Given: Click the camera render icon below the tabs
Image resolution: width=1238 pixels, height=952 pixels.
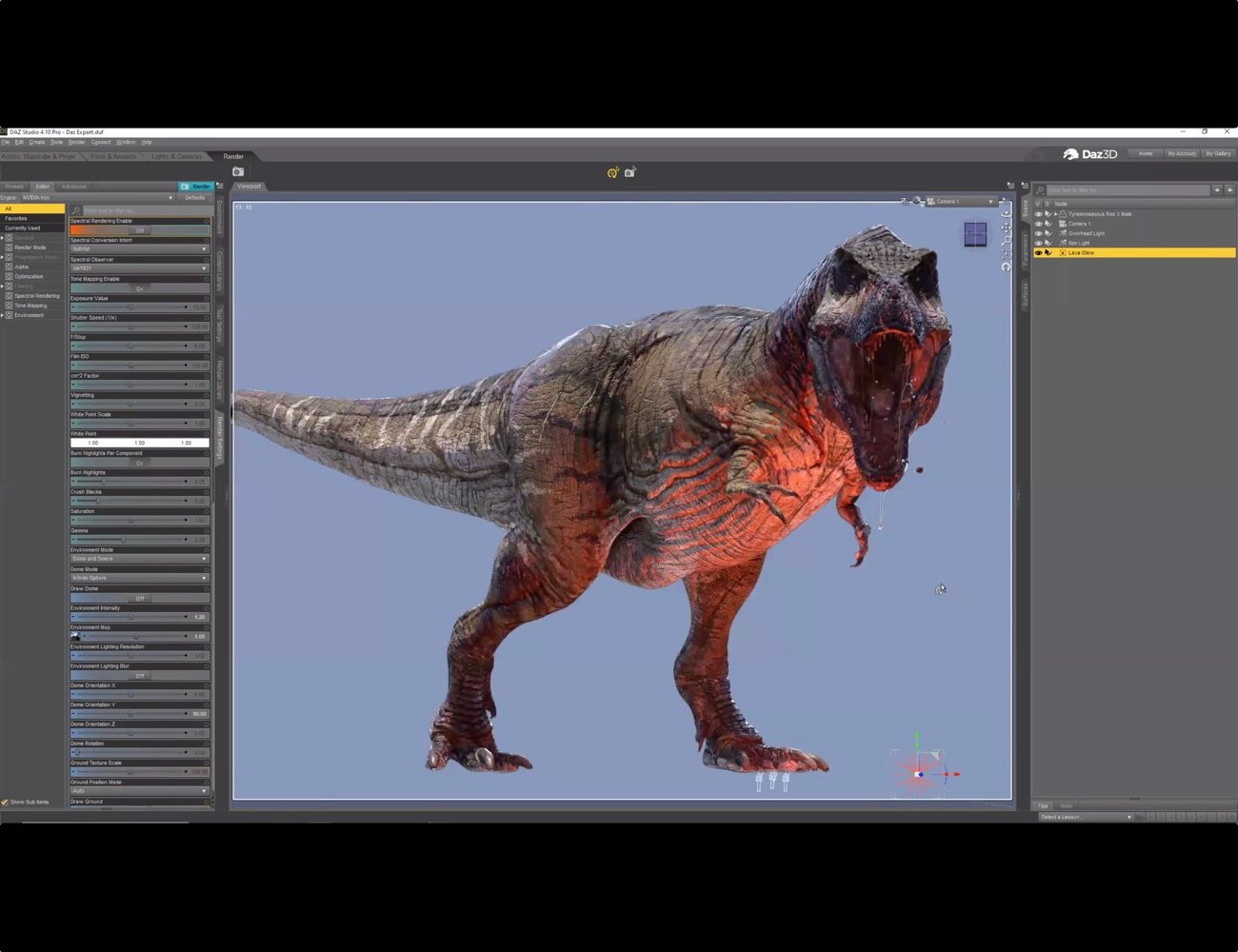Looking at the screenshot, I should tap(238, 171).
